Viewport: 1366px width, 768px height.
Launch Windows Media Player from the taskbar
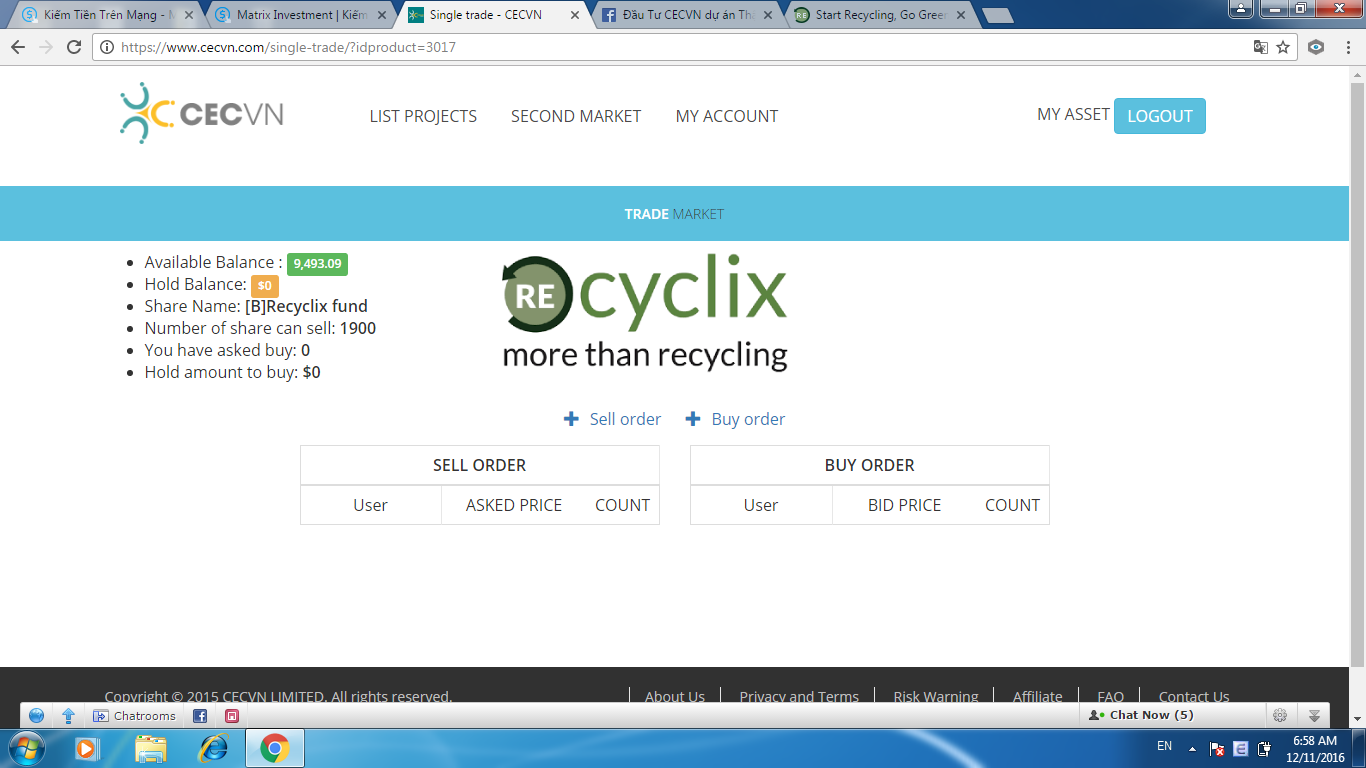[87, 748]
